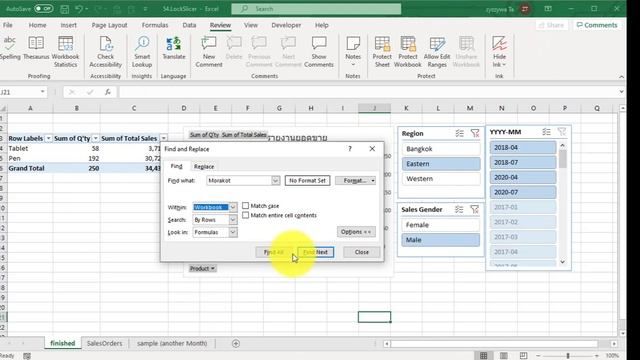Click Find Next button
Image resolution: width=640 pixels, height=360 pixels.
click(316, 252)
